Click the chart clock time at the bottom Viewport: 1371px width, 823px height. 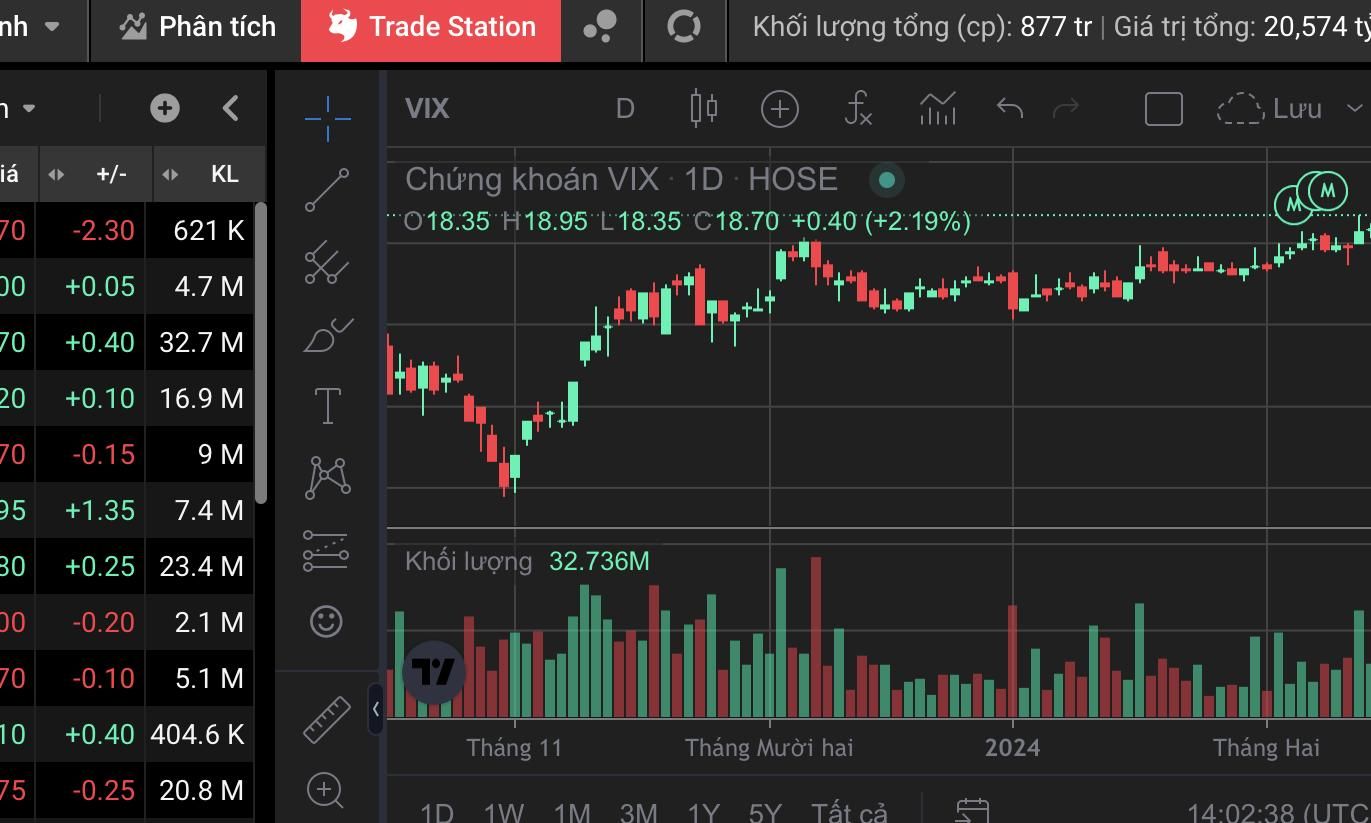point(1278,812)
